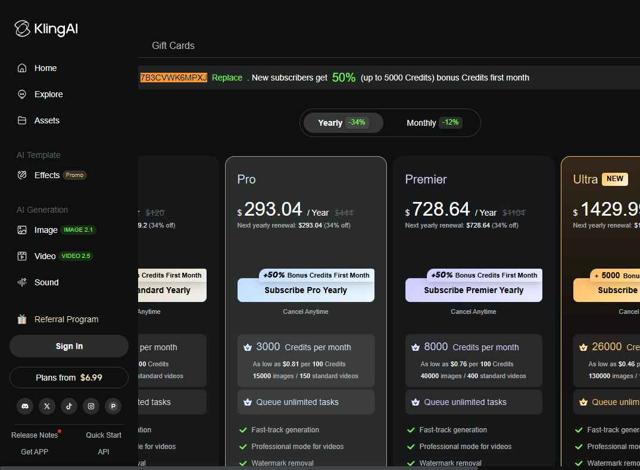Open the Discord social icon
The height and width of the screenshot is (470, 640).
(25, 406)
